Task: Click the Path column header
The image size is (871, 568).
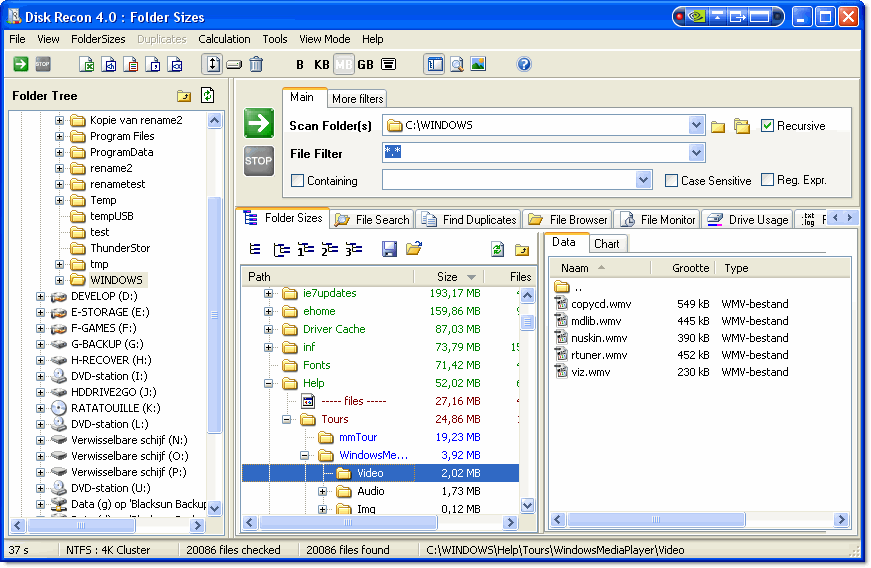Action: 328,277
